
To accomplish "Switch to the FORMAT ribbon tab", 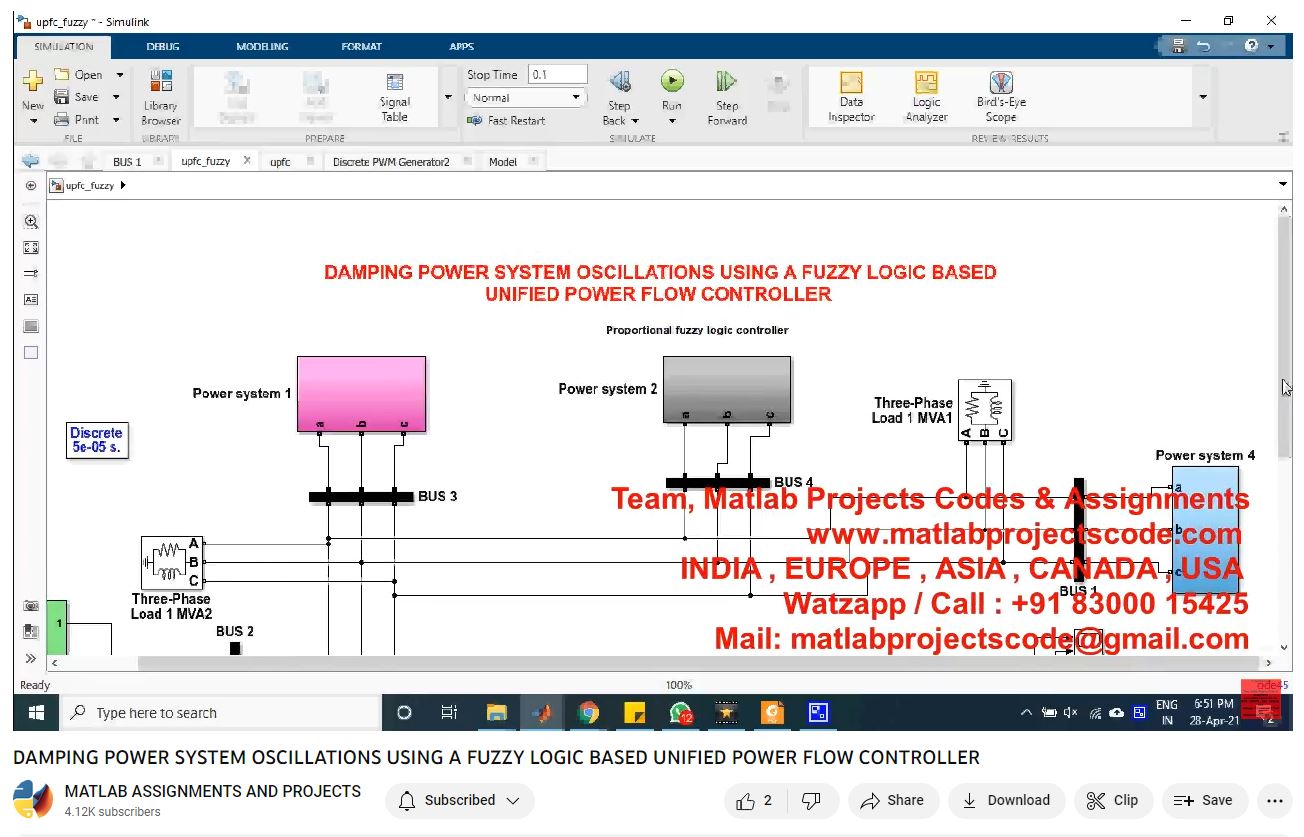I will point(361,46).
